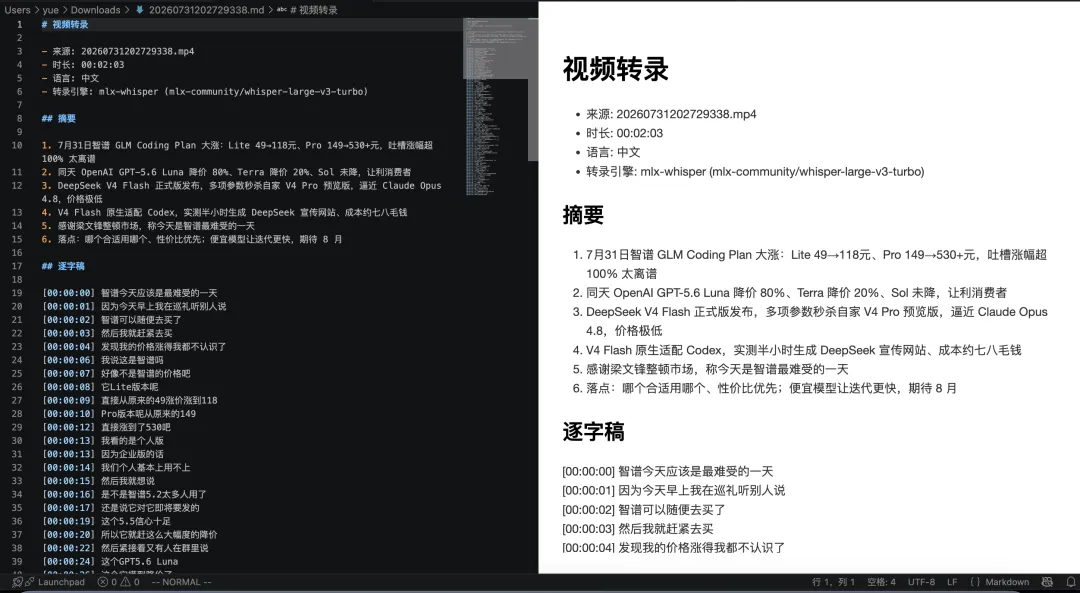Viewport: 1080px width, 593px height.
Task: Click the '## 逐字稿' line in editor
Action: [63, 266]
